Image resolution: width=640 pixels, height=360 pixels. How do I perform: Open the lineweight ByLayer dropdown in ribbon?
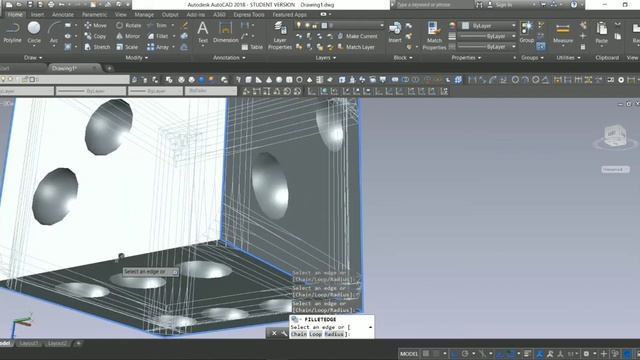488,36
